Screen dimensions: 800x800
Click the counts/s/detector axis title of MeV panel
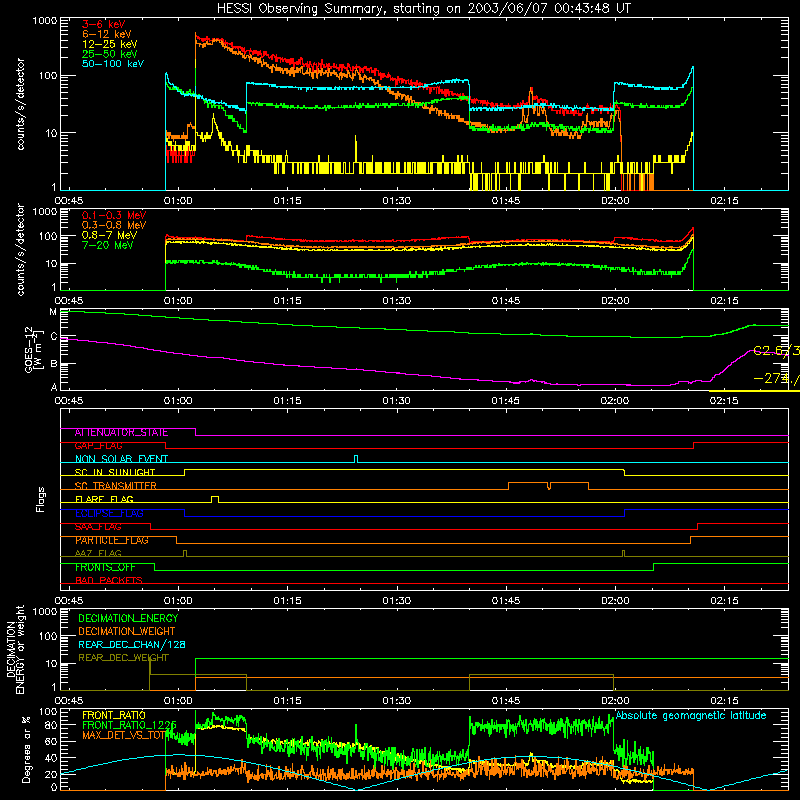[20, 249]
